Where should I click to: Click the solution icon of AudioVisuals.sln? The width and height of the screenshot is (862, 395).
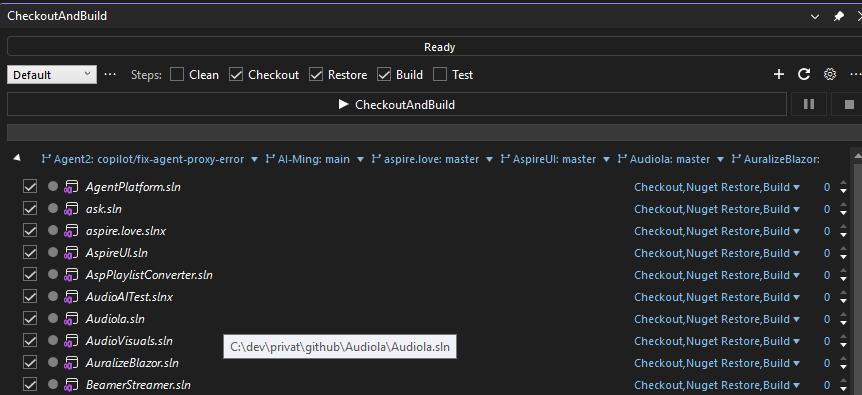click(71, 341)
